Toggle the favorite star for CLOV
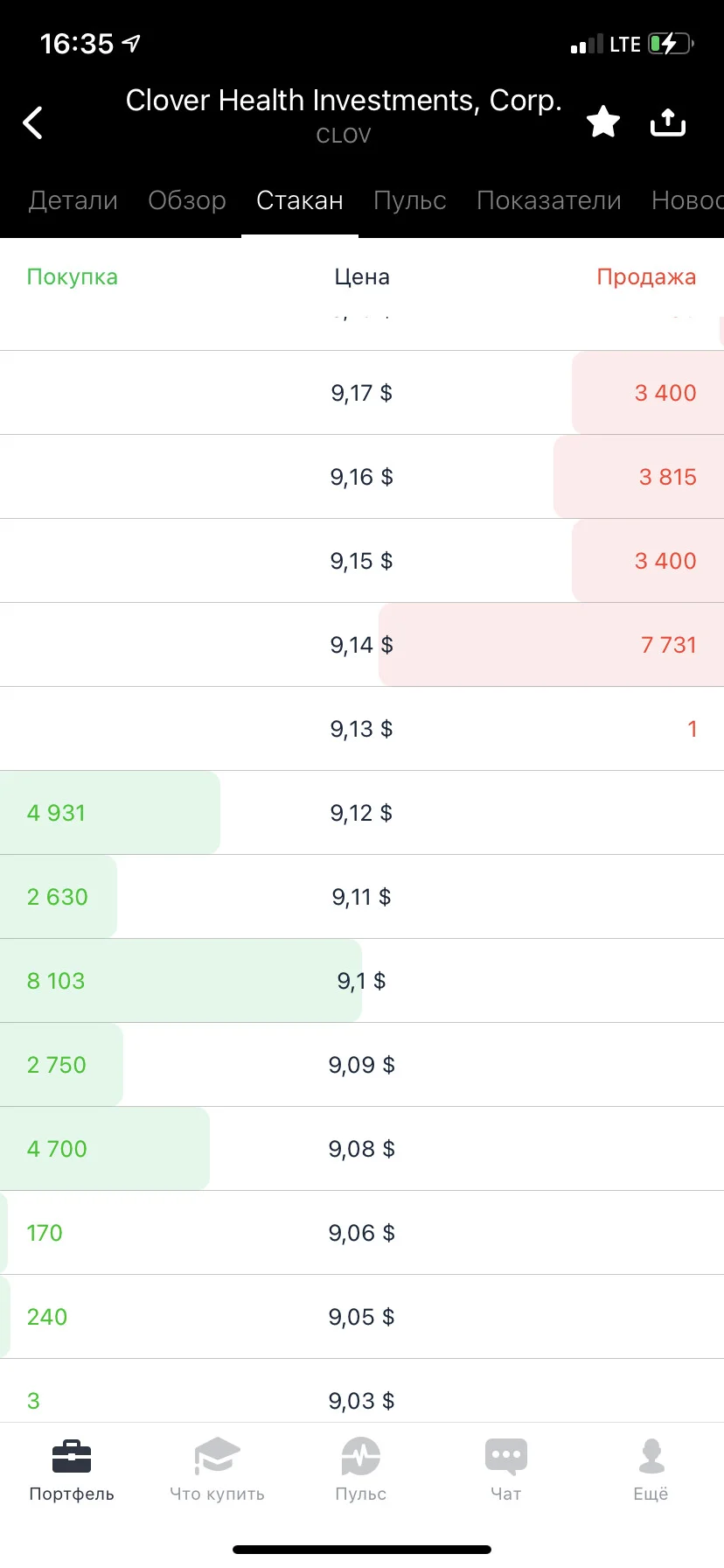This screenshot has width=724, height=1568. (x=603, y=122)
